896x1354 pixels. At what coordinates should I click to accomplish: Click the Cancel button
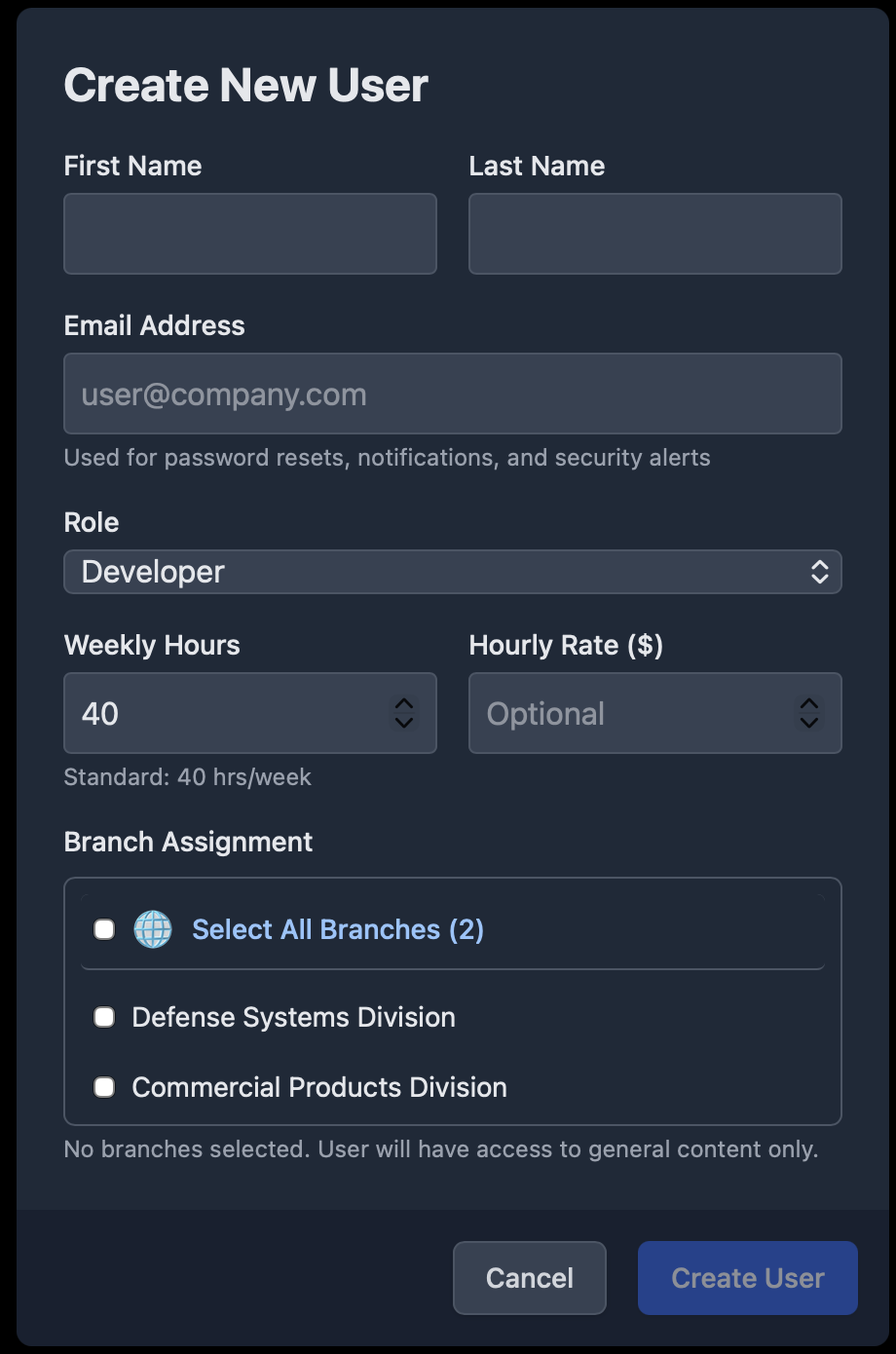coord(529,1278)
